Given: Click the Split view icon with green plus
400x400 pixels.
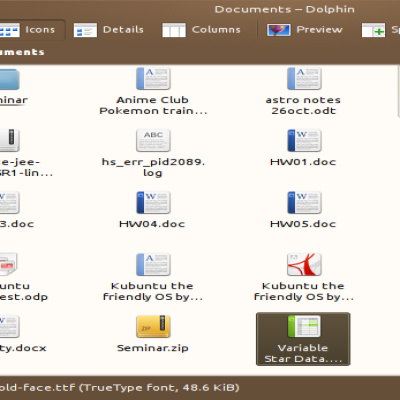Looking at the screenshot, I should [373, 30].
